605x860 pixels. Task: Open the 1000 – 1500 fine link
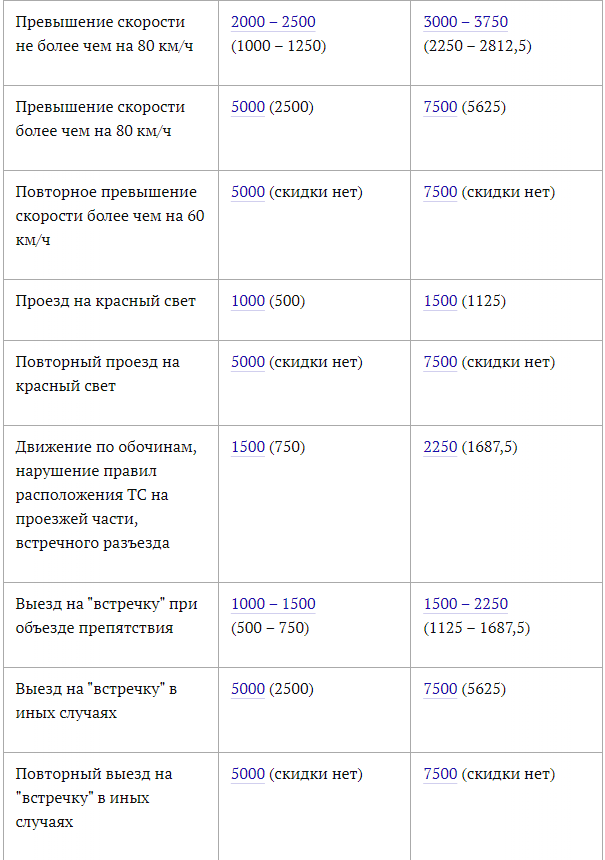click(273, 604)
